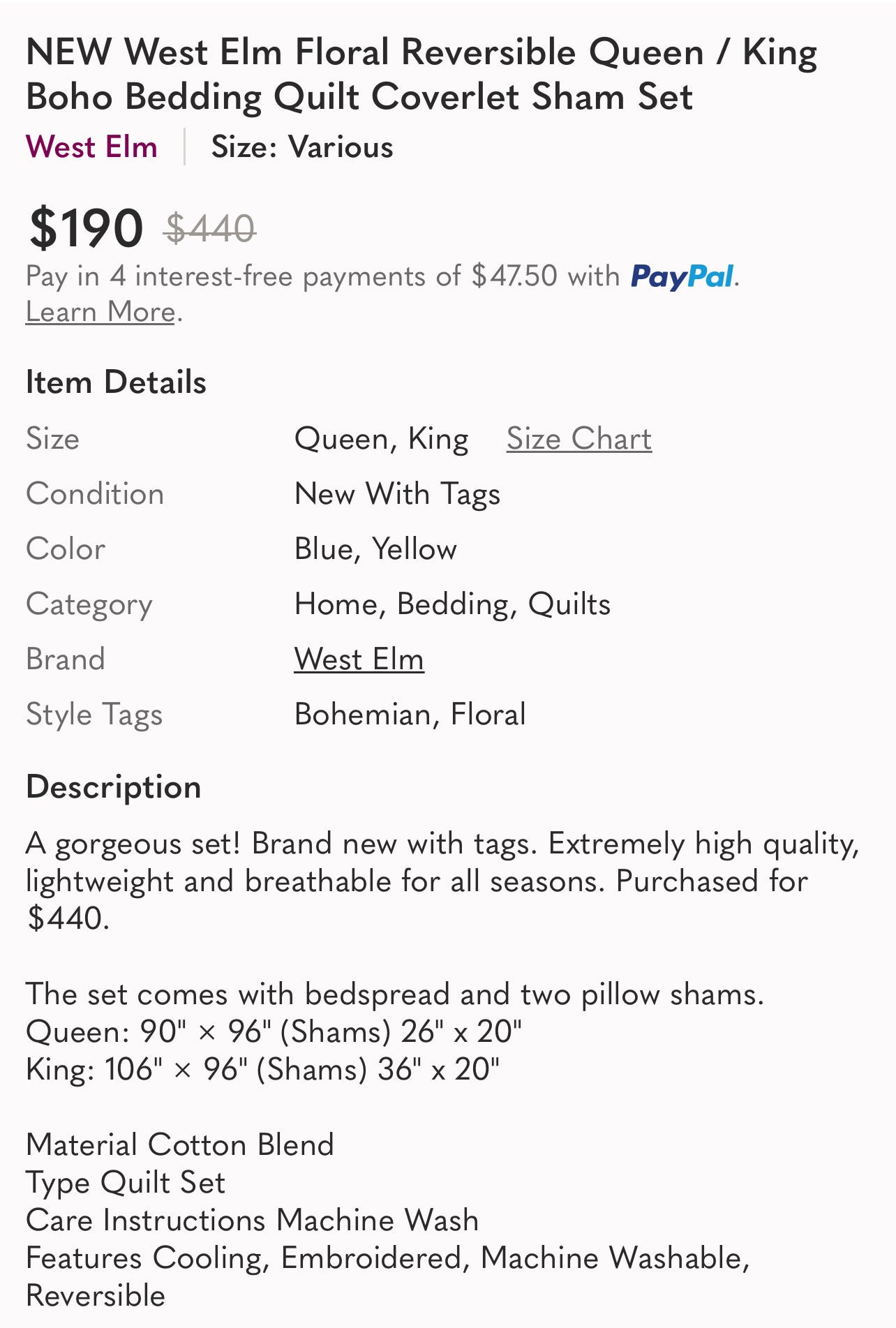This screenshot has width=896, height=1328.
Task: Click the PayPal logo
Action: [x=682, y=276]
